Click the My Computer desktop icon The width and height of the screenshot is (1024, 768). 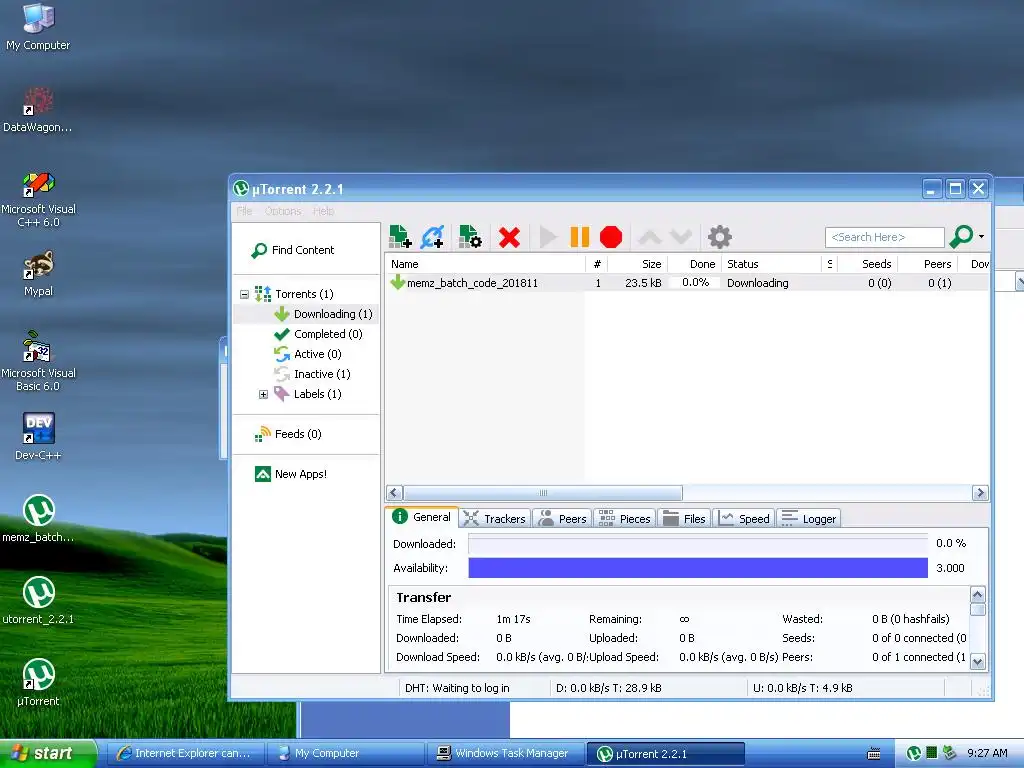point(38,26)
